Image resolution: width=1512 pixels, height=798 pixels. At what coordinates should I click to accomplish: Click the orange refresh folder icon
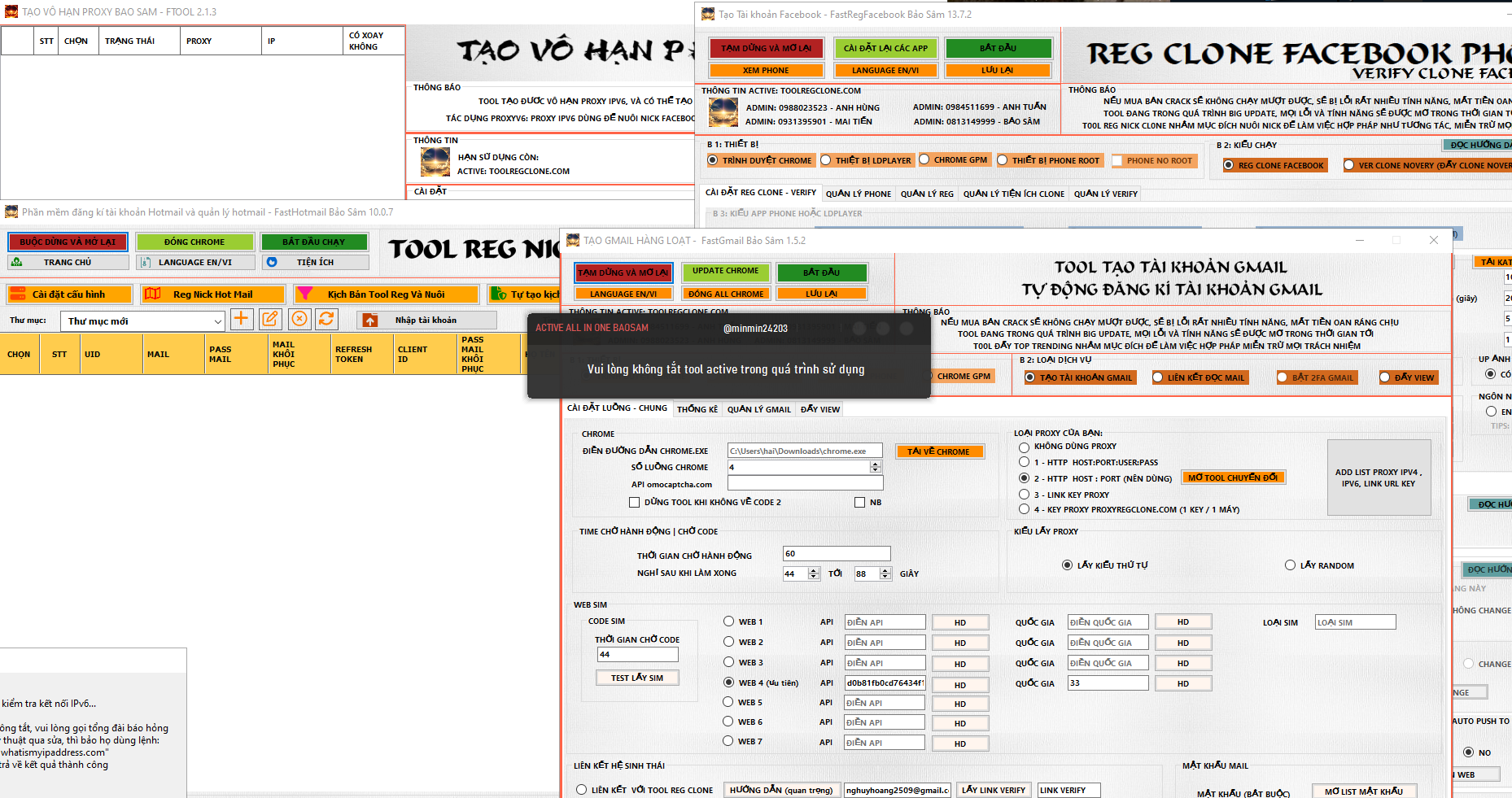point(326,319)
